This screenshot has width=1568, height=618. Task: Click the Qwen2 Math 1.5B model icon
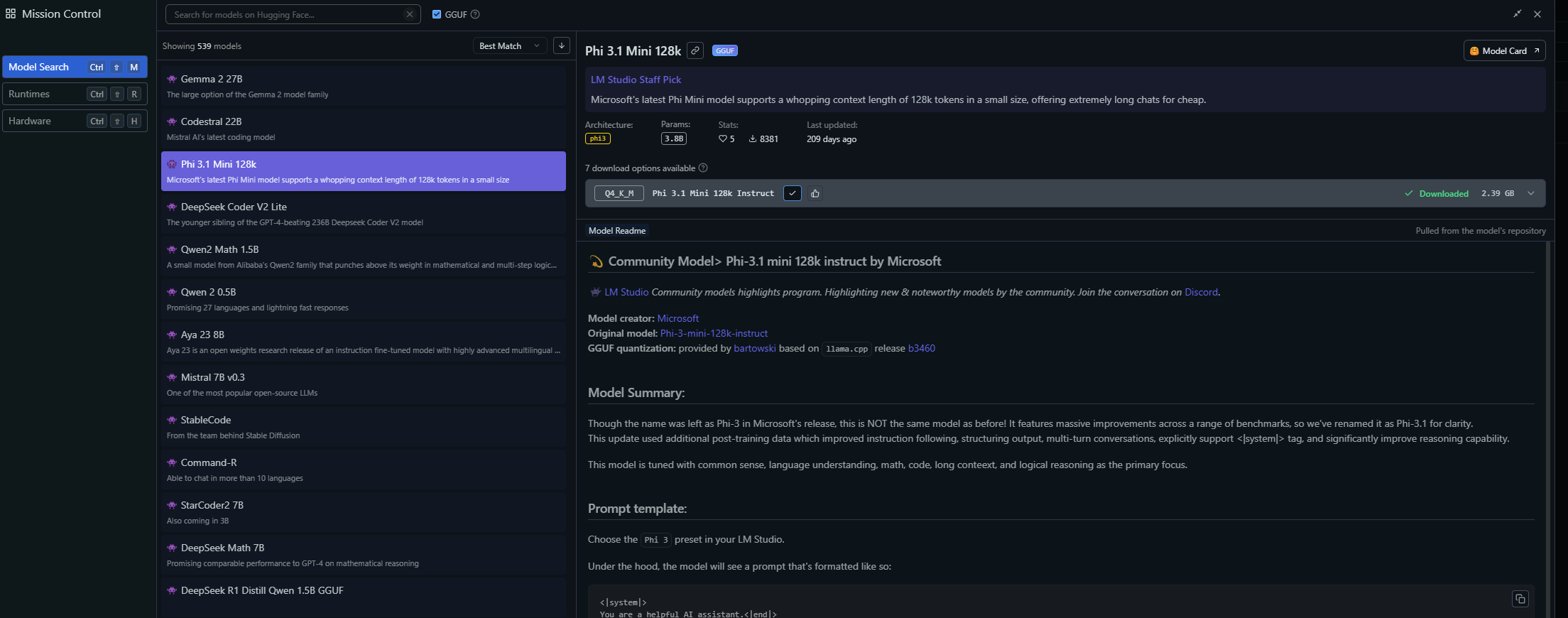tap(172, 249)
